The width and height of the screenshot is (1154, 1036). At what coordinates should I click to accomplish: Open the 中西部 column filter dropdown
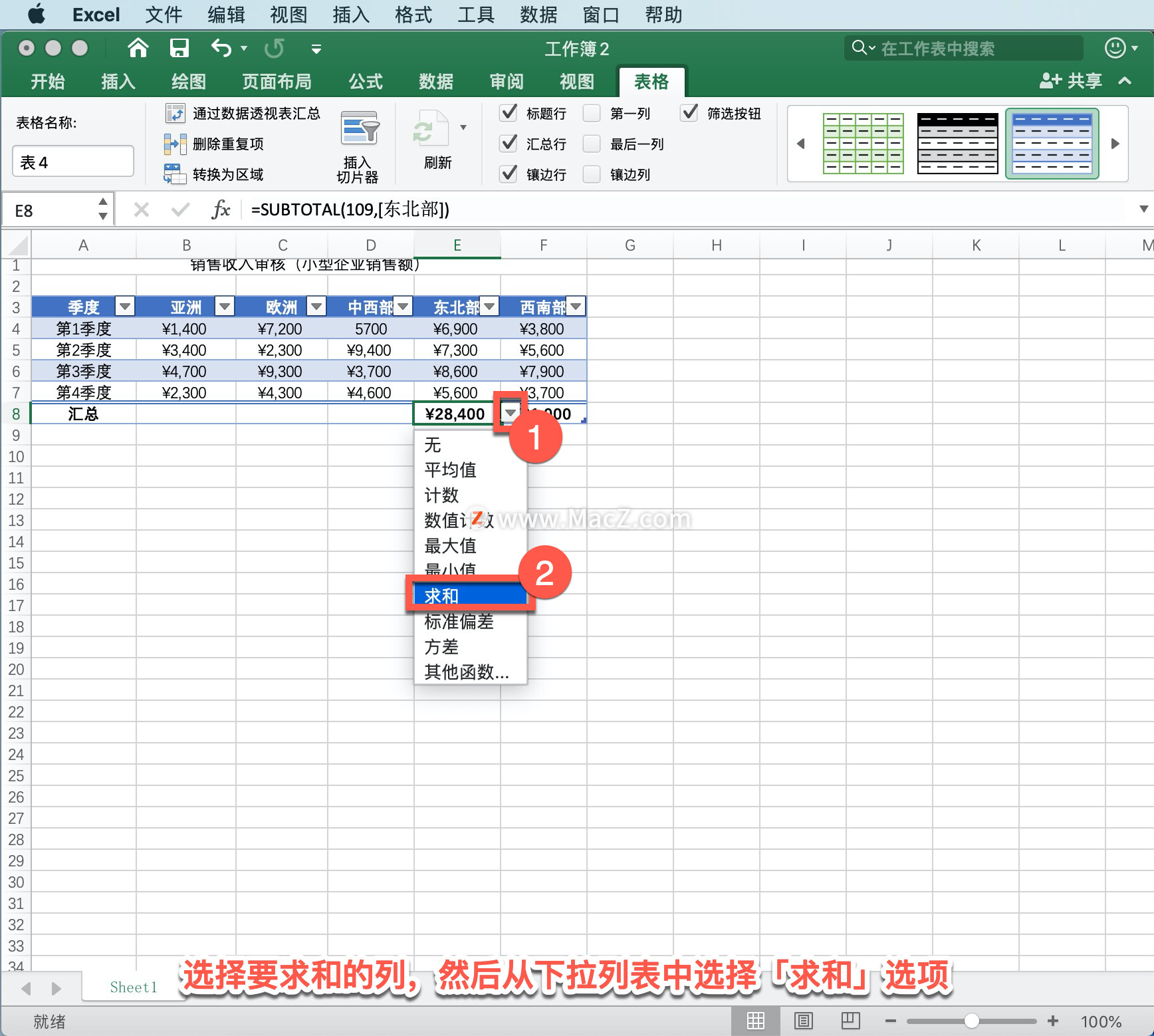point(403,307)
